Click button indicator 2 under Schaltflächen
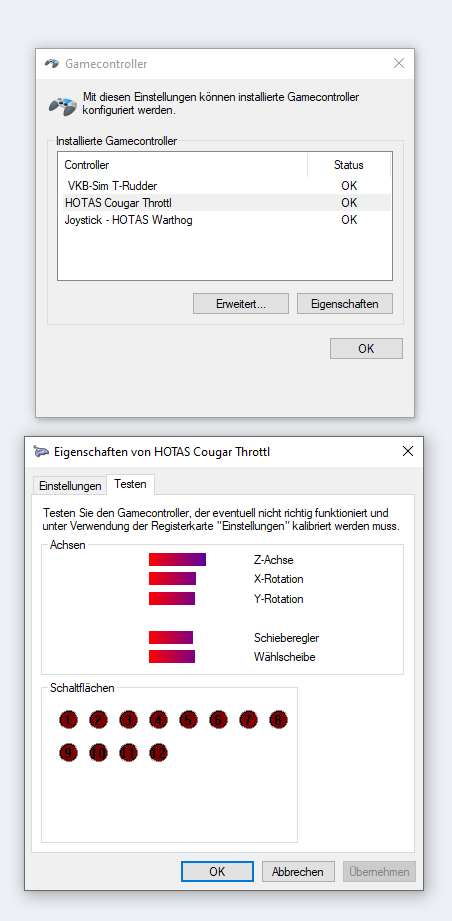The height and width of the screenshot is (921, 452). [98, 720]
